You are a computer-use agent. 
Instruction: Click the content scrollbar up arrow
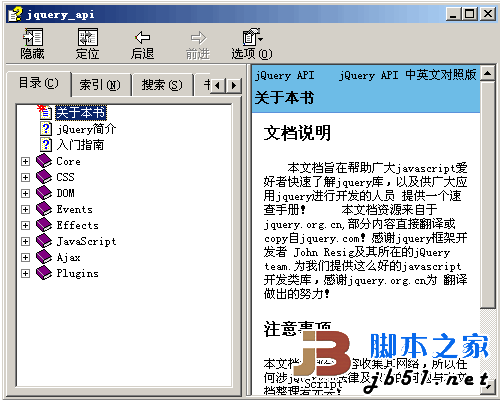coord(488,73)
